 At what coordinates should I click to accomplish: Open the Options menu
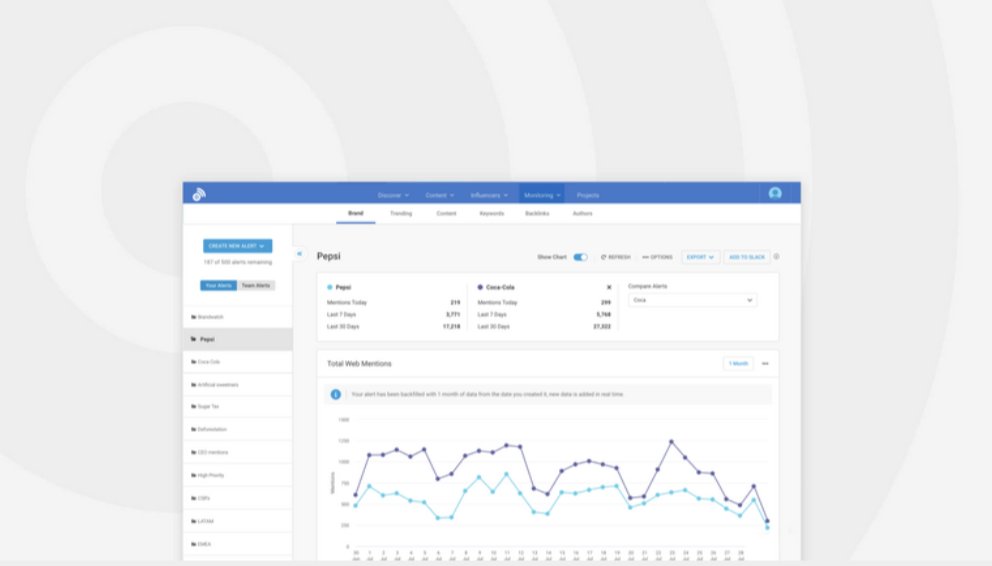pos(657,257)
